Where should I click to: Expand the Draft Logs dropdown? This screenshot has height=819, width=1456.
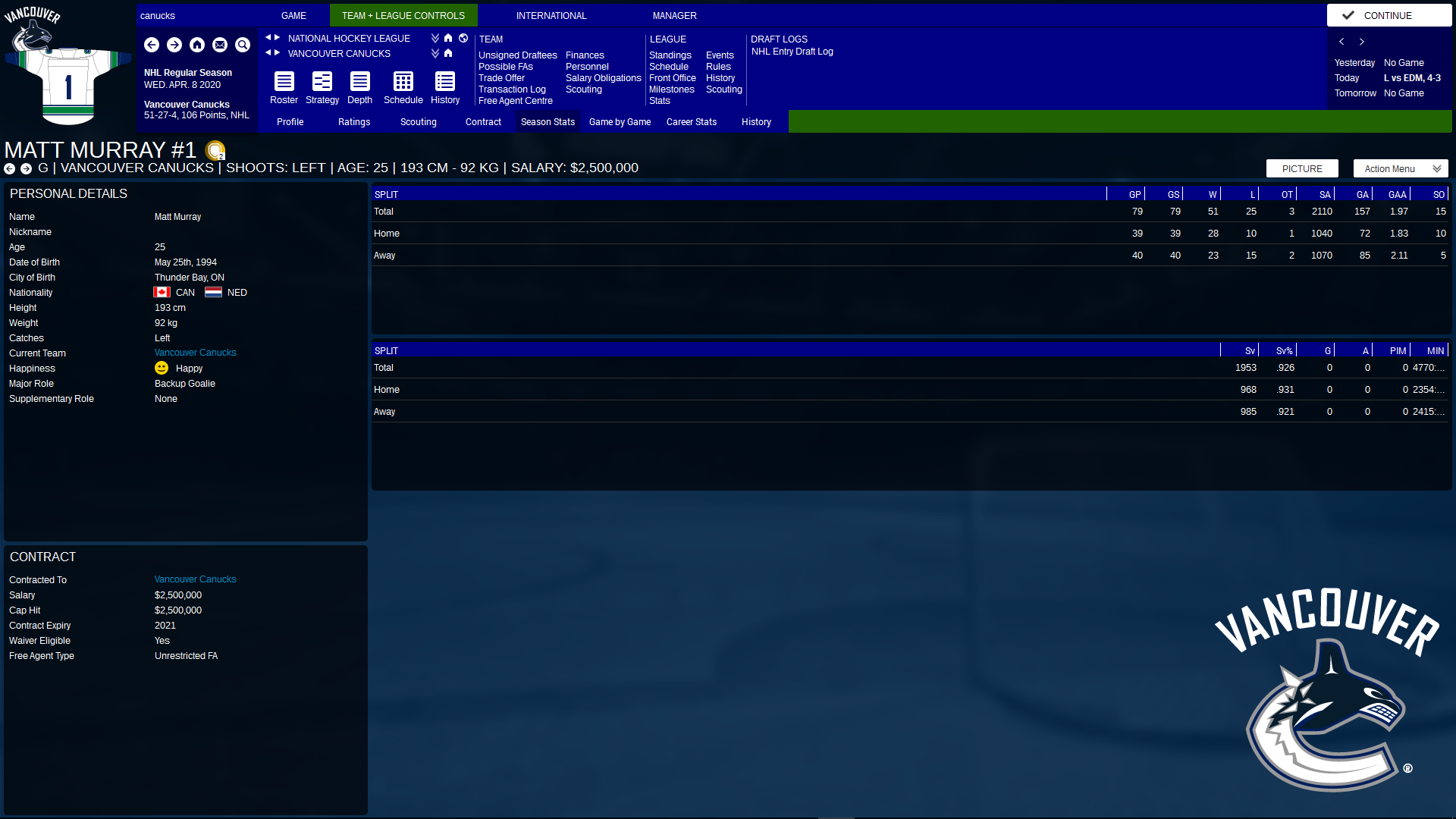(779, 38)
